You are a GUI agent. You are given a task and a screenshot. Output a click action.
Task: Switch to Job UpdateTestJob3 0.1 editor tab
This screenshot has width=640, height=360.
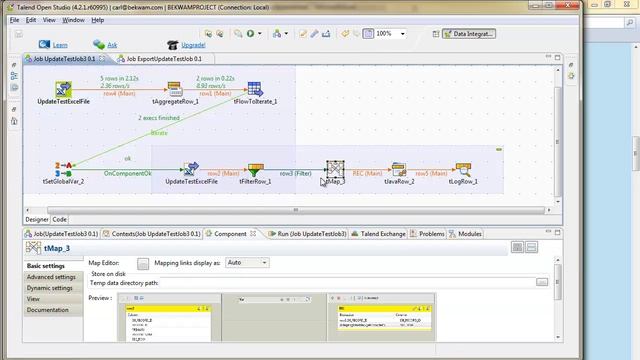[64, 59]
